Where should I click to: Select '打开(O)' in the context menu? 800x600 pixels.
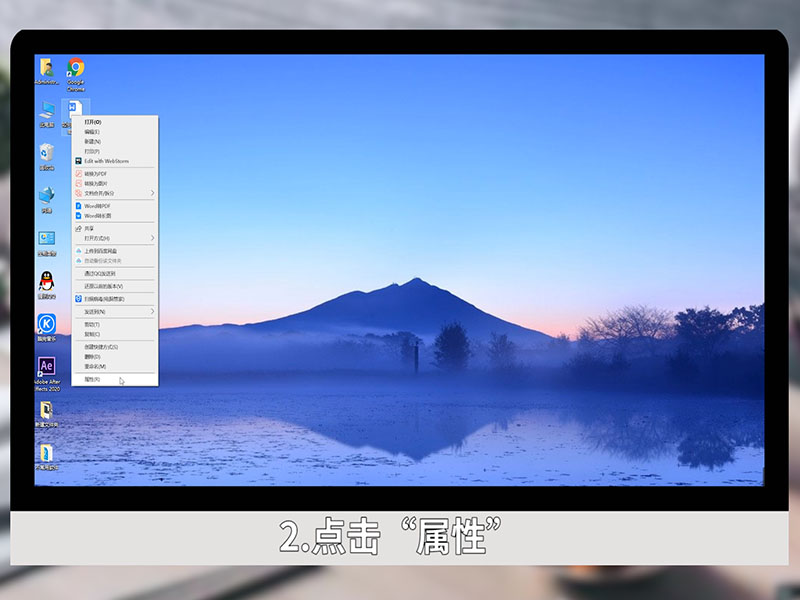(x=93, y=122)
